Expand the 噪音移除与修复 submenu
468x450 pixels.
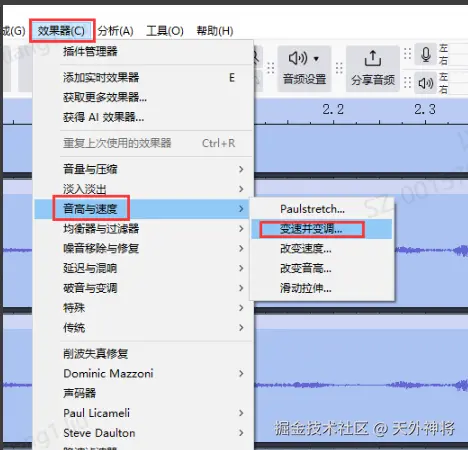(144, 248)
